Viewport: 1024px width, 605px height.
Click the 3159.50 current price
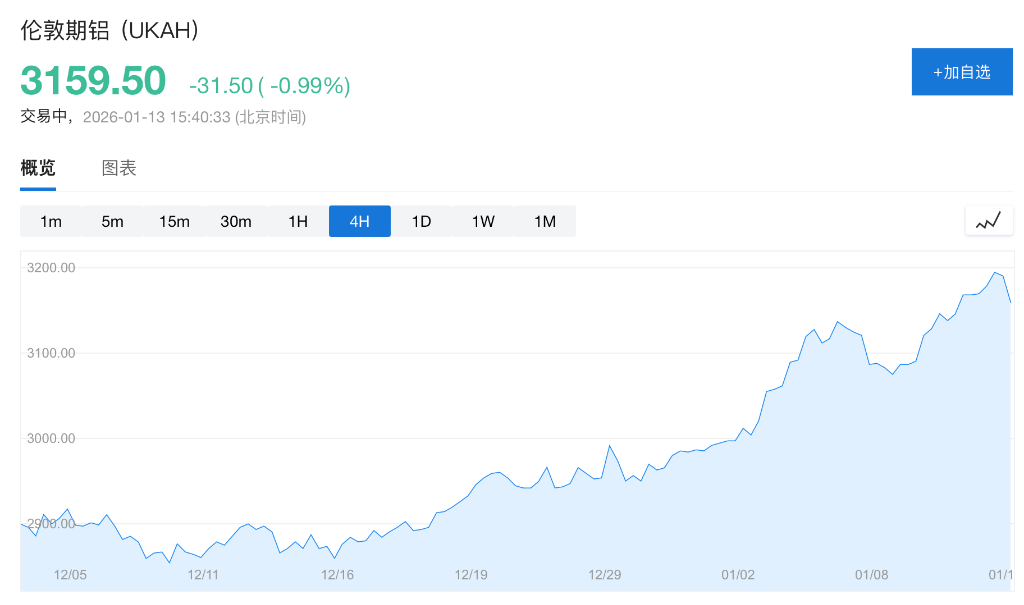93,80
